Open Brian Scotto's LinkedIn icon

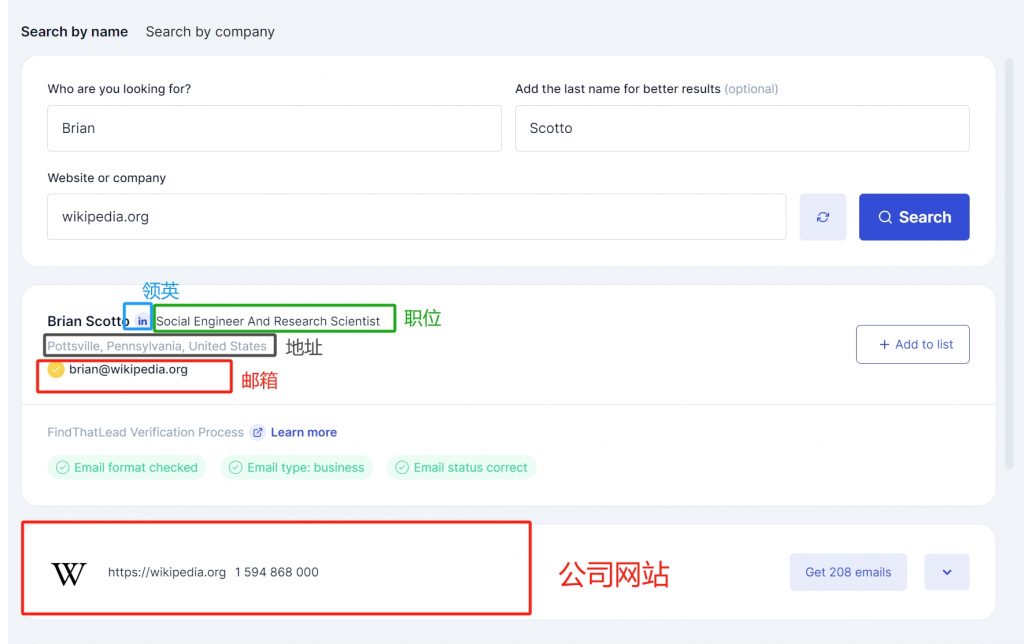point(142,321)
